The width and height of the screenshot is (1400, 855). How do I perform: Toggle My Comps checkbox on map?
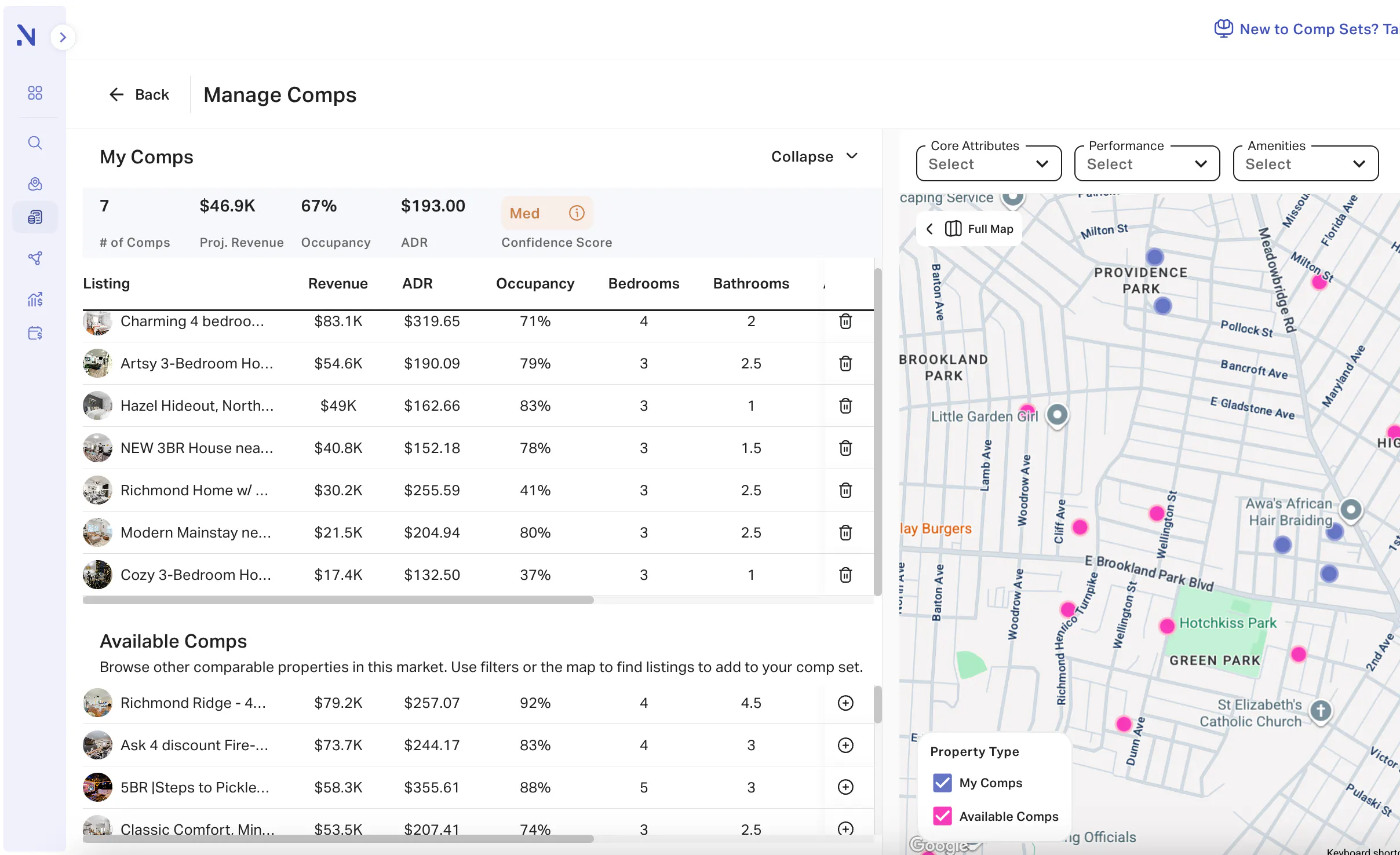coord(942,783)
